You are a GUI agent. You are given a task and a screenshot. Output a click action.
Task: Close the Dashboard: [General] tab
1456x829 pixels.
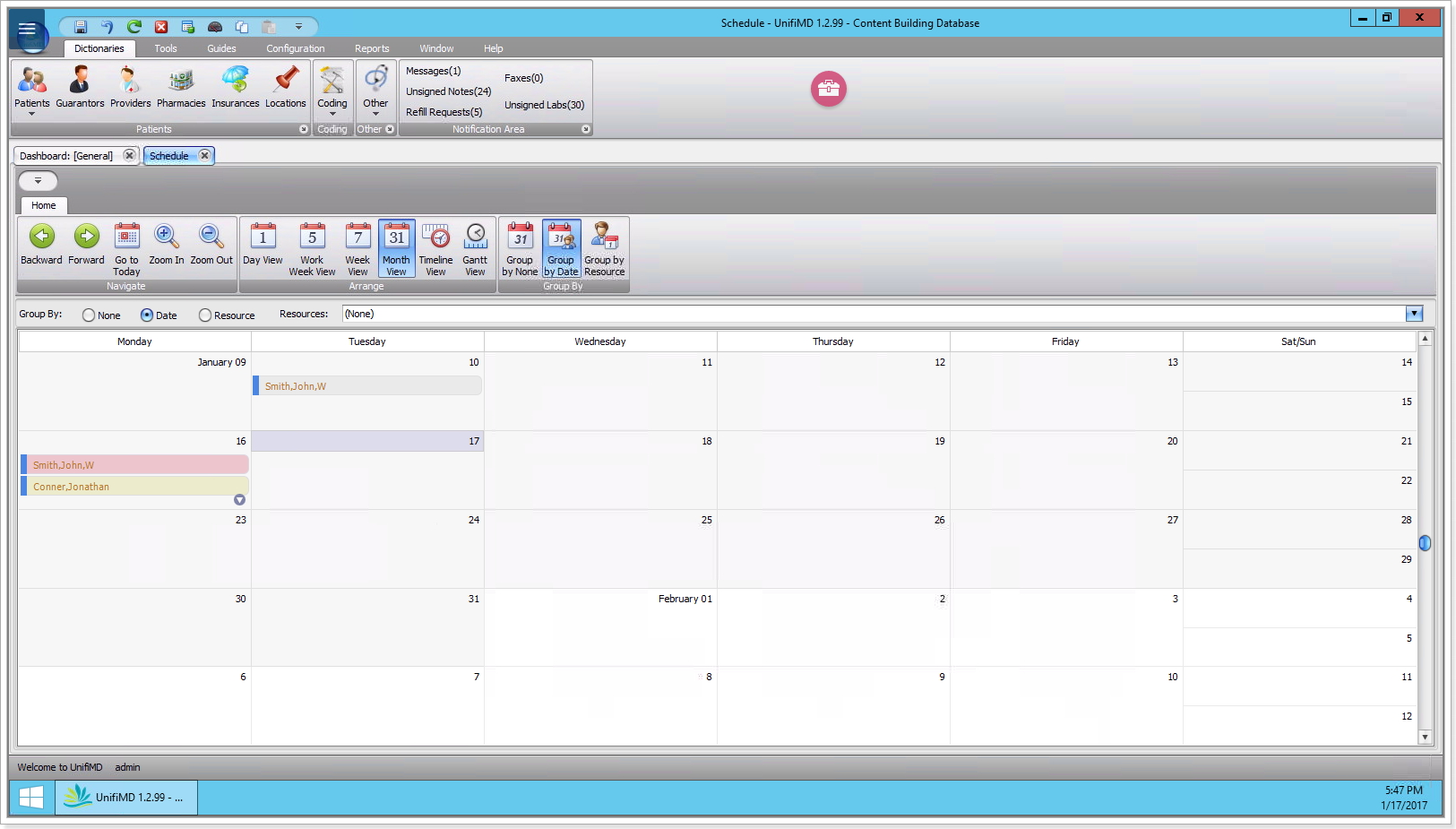[129, 156]
